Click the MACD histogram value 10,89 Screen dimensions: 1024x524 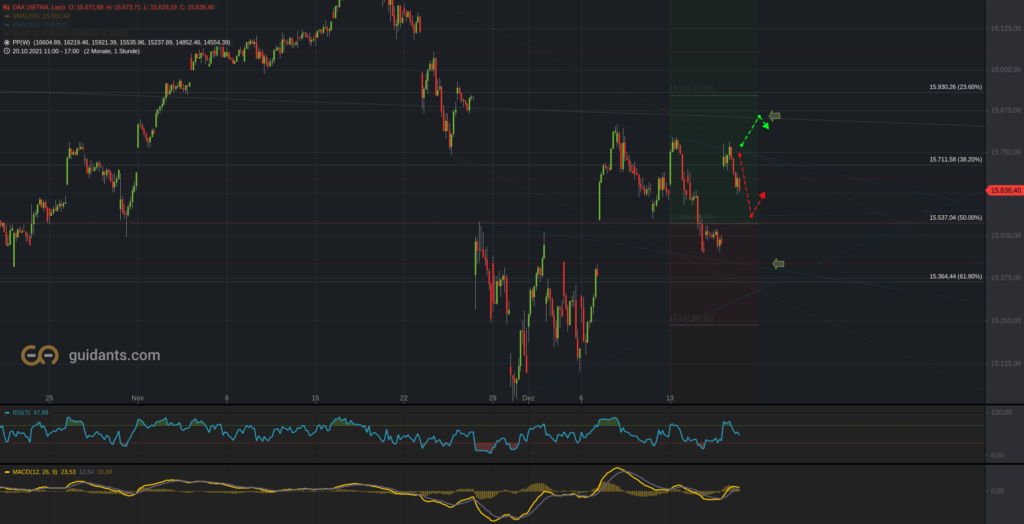click(x=104, y=472)
